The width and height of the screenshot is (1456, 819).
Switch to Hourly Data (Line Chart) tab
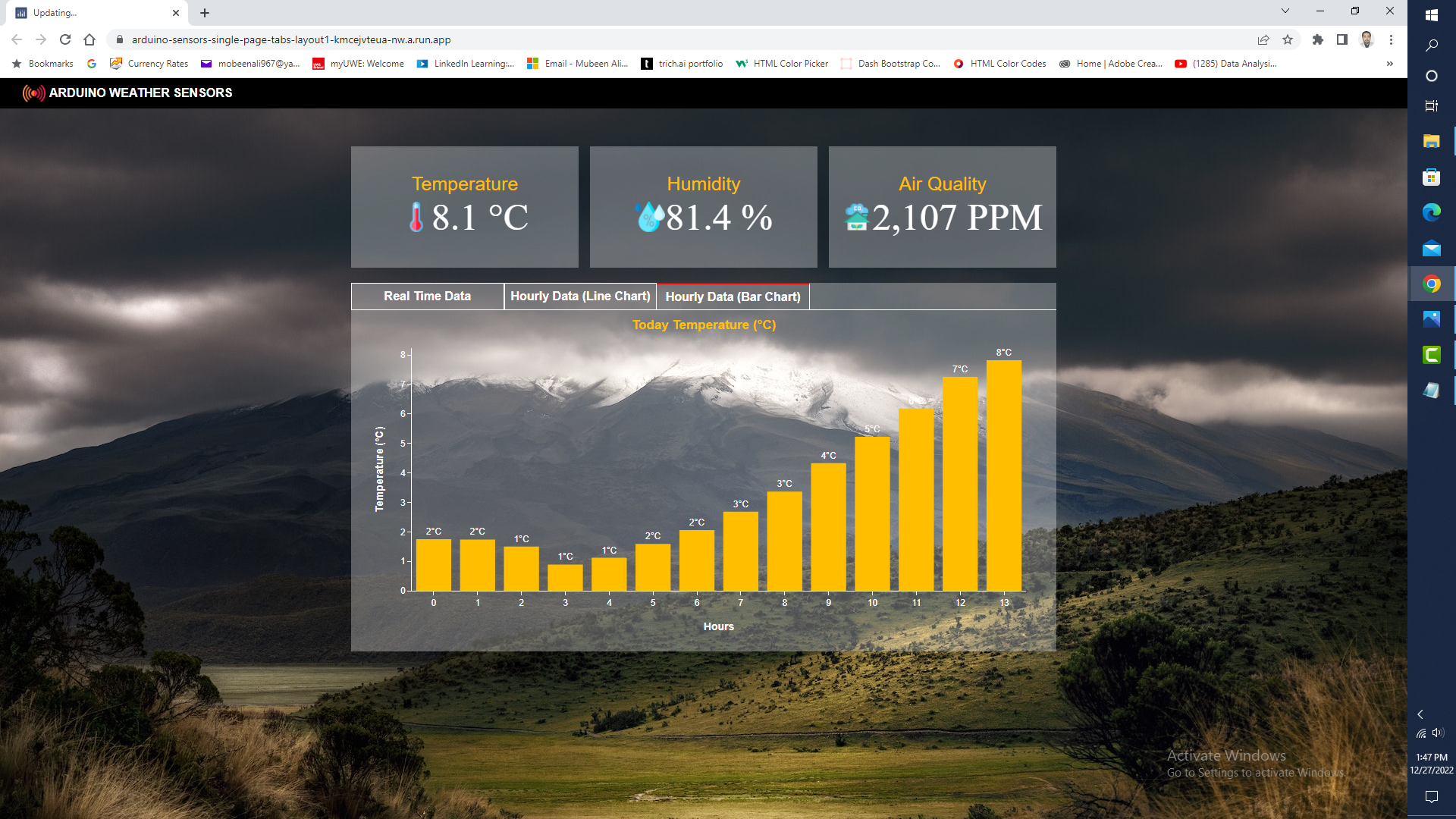coord(580,297)
